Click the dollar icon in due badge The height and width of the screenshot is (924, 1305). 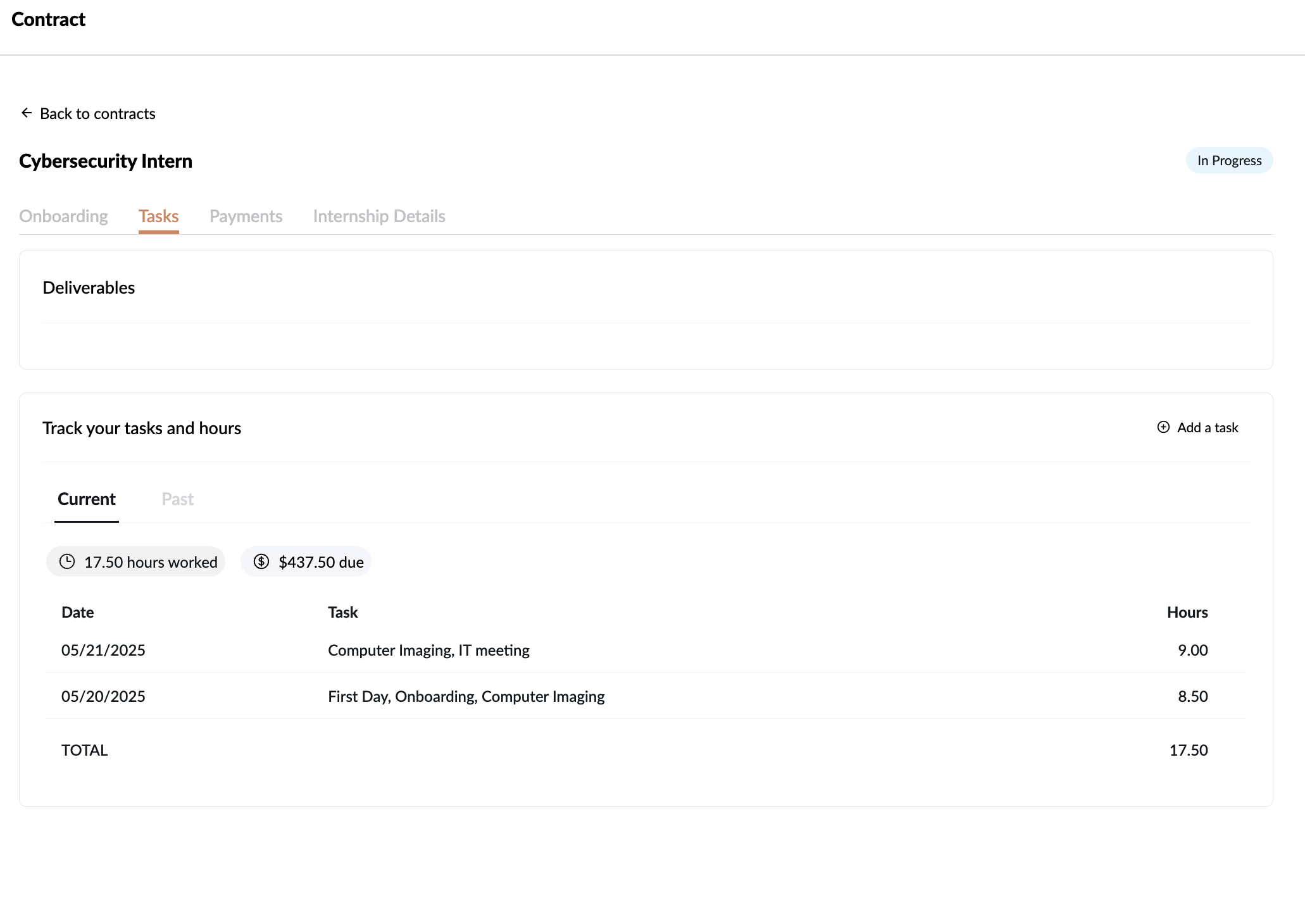(261, 562)
